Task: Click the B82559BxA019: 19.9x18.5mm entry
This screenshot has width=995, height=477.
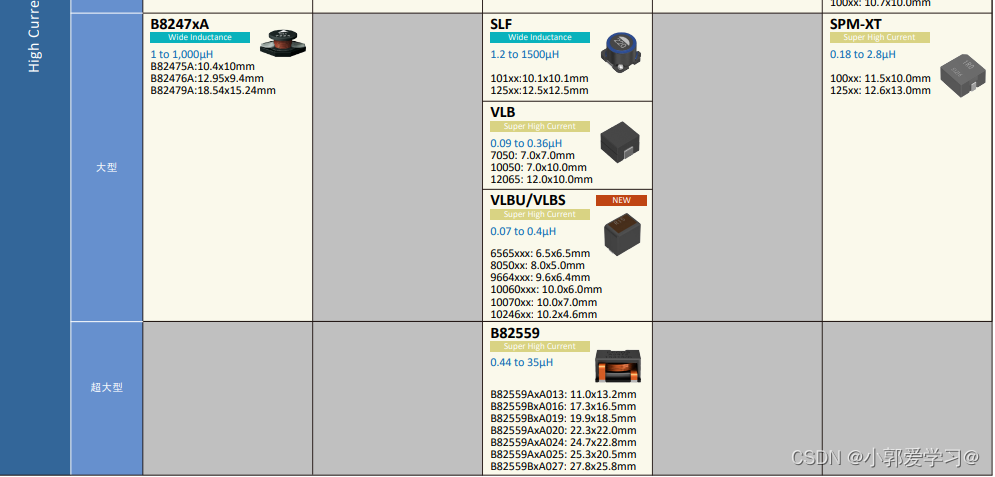Action: point(563,419)
